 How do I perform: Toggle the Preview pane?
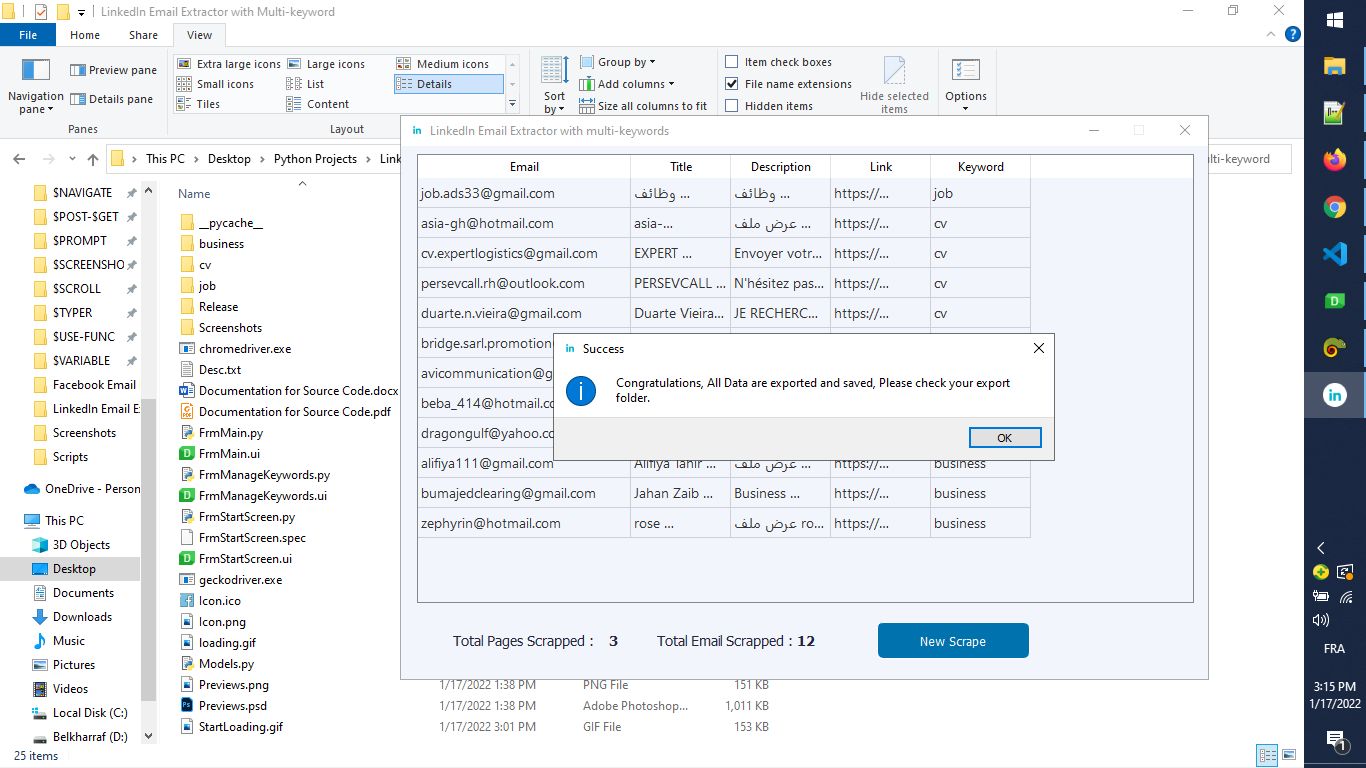click(x=114, y=70)
